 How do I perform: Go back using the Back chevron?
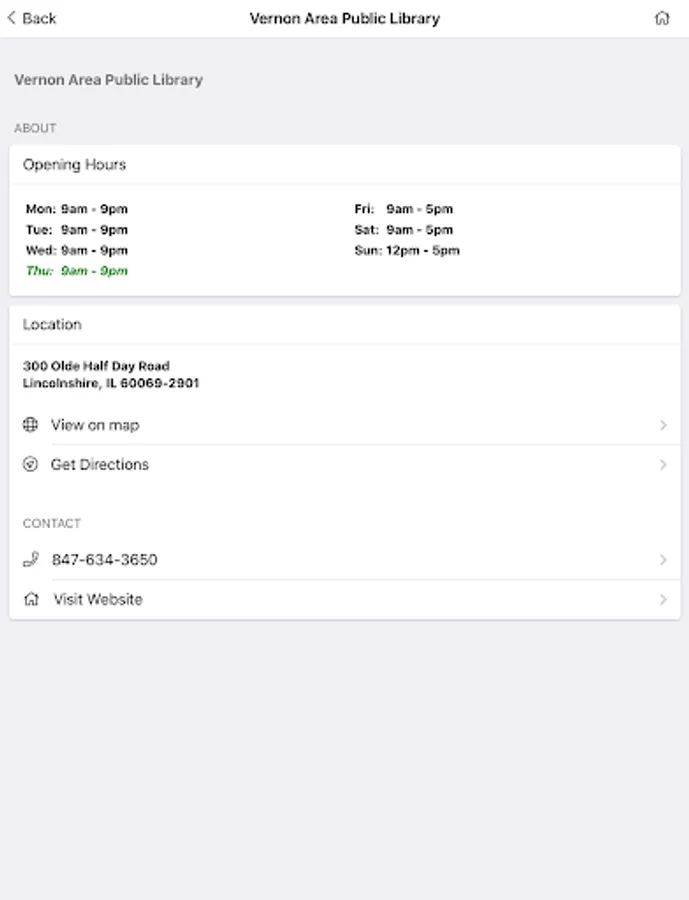(12, 18)
